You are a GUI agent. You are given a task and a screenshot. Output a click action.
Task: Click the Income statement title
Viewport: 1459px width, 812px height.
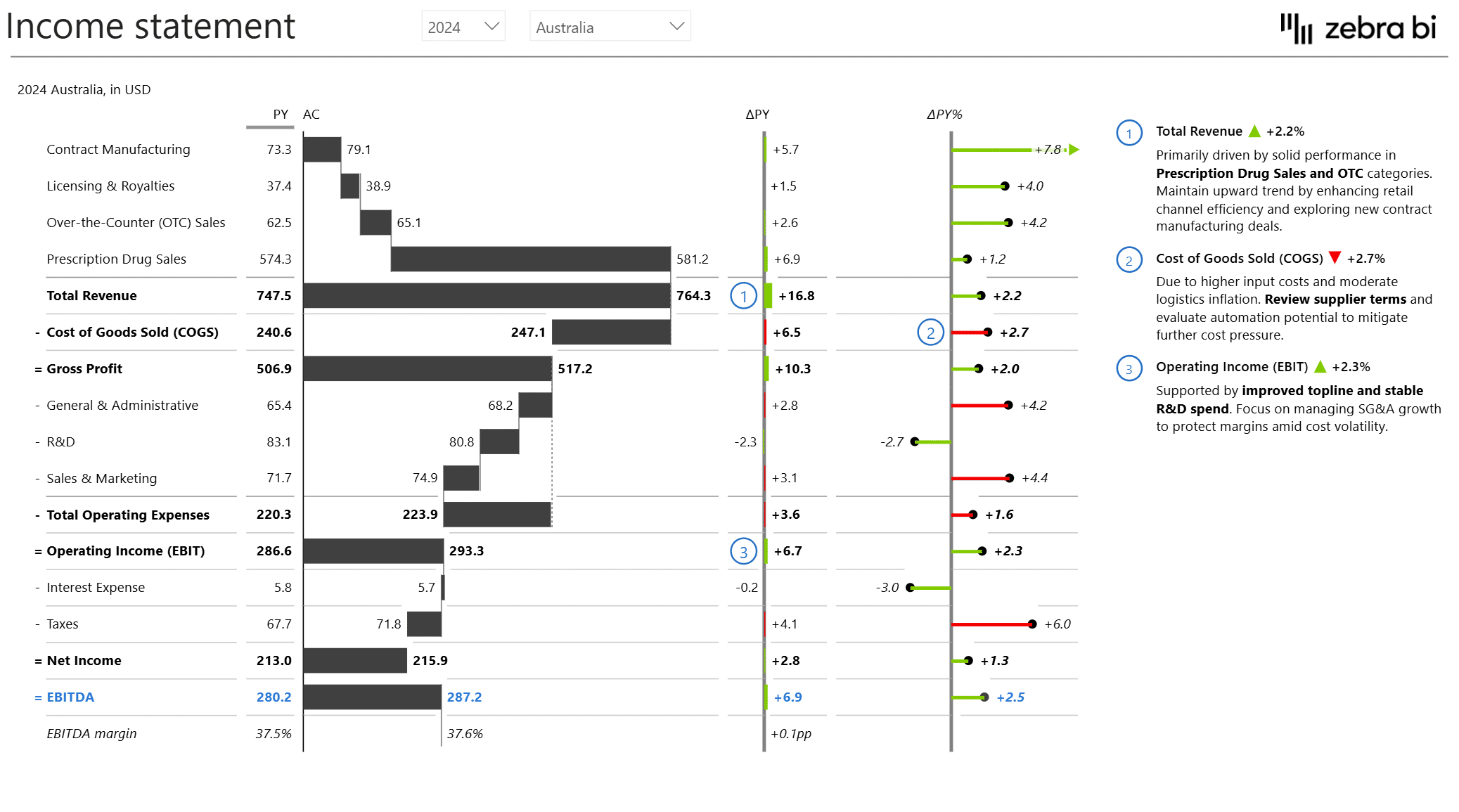(150, 27)
